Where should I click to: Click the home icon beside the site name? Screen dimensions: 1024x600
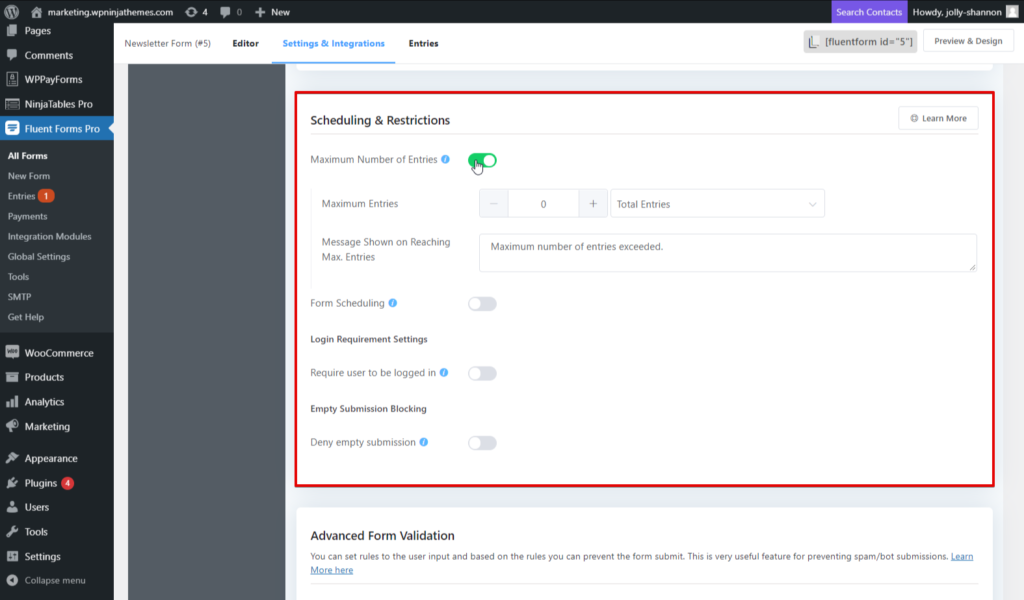tap(37, 12)
